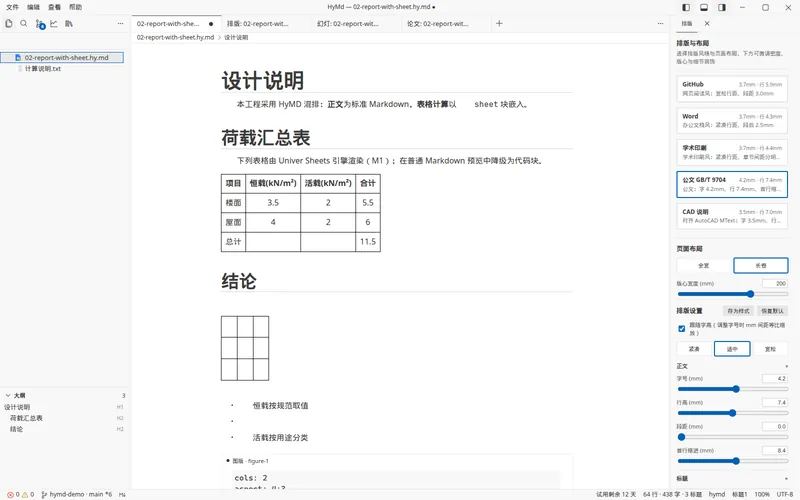The image size is (800, 500).
Task: Open 帮助 menu
Action: 76,7
